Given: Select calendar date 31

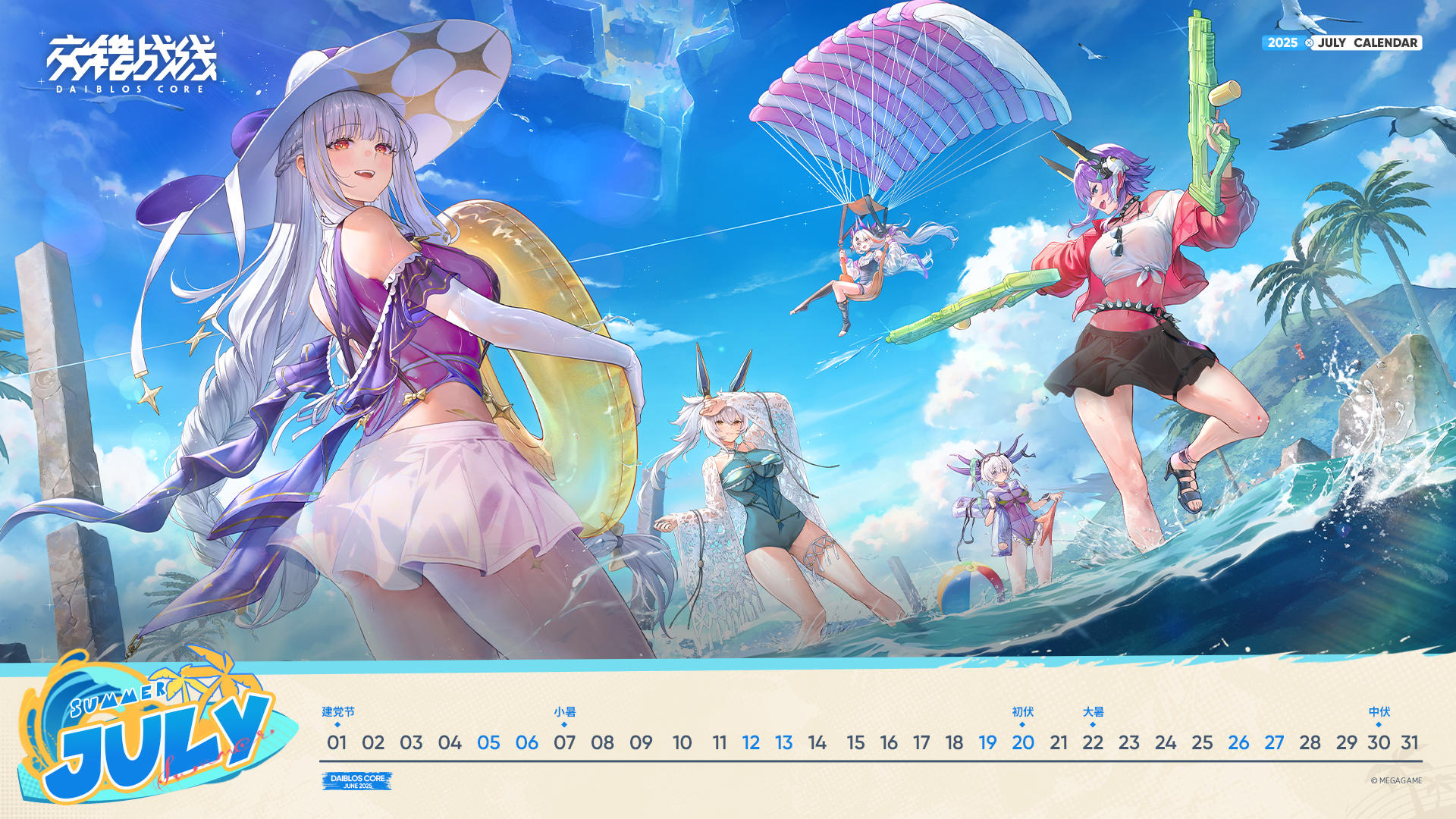Looking at the screenshot, I should click(x=1410, y=742).
